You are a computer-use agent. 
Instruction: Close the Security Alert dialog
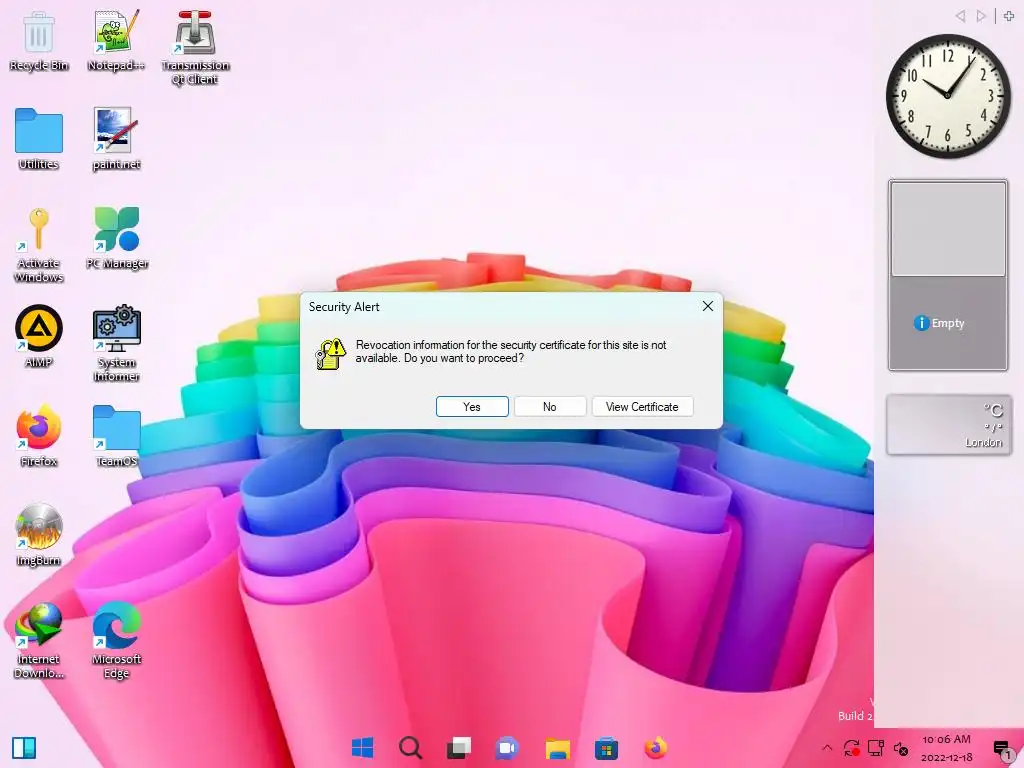tap(707, 306)
